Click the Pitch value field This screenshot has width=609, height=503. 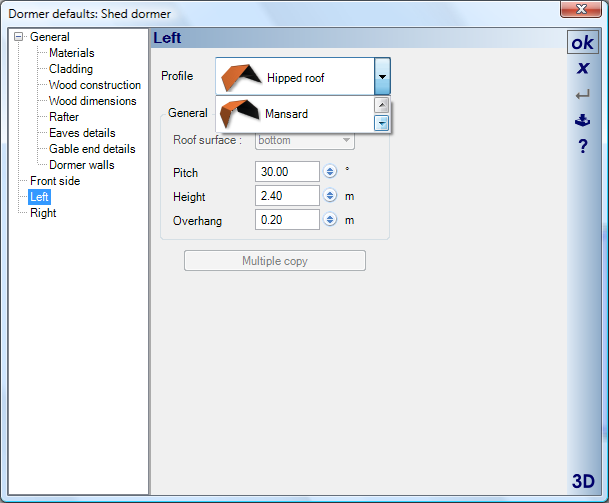pos(287,172)
